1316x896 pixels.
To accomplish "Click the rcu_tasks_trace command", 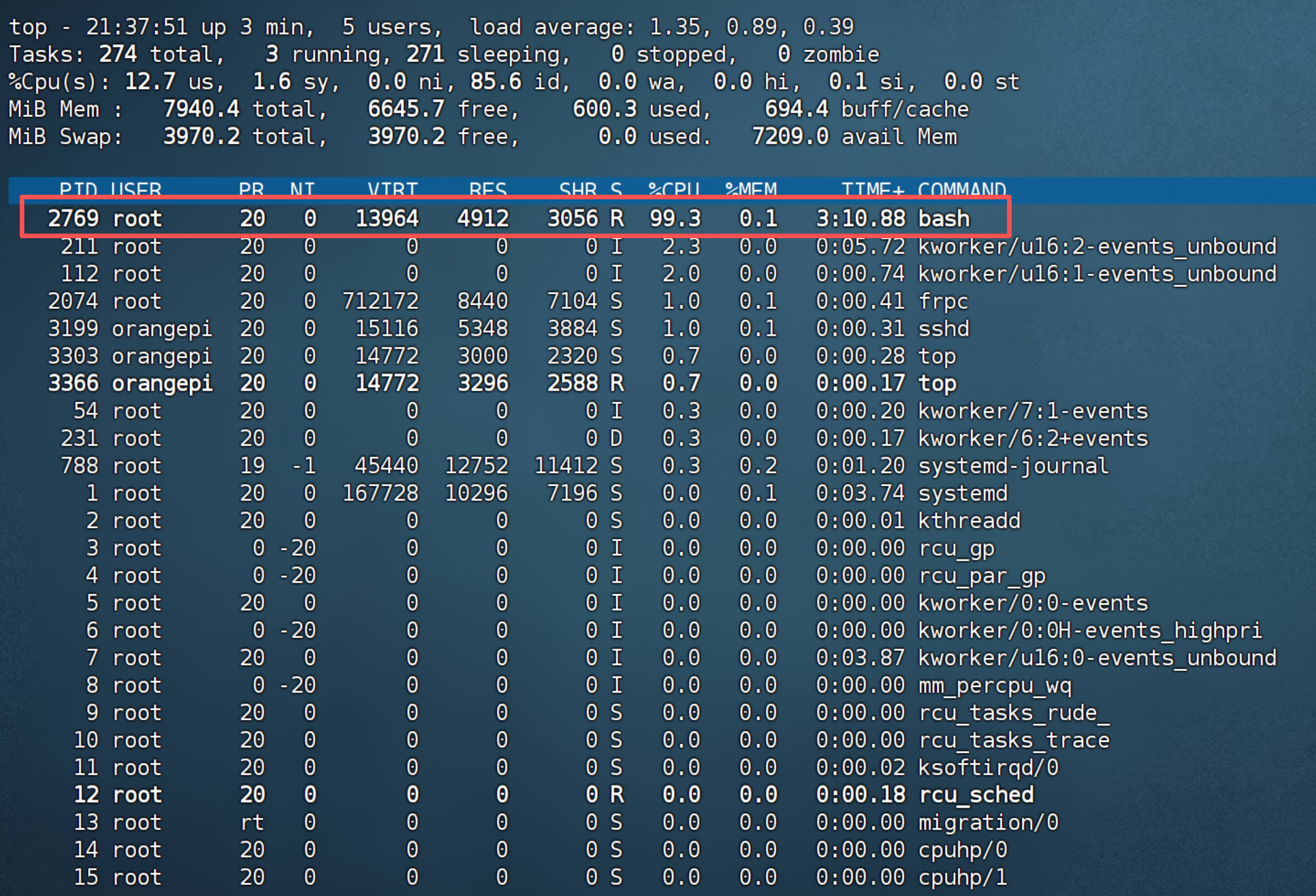I will 1014,740.
